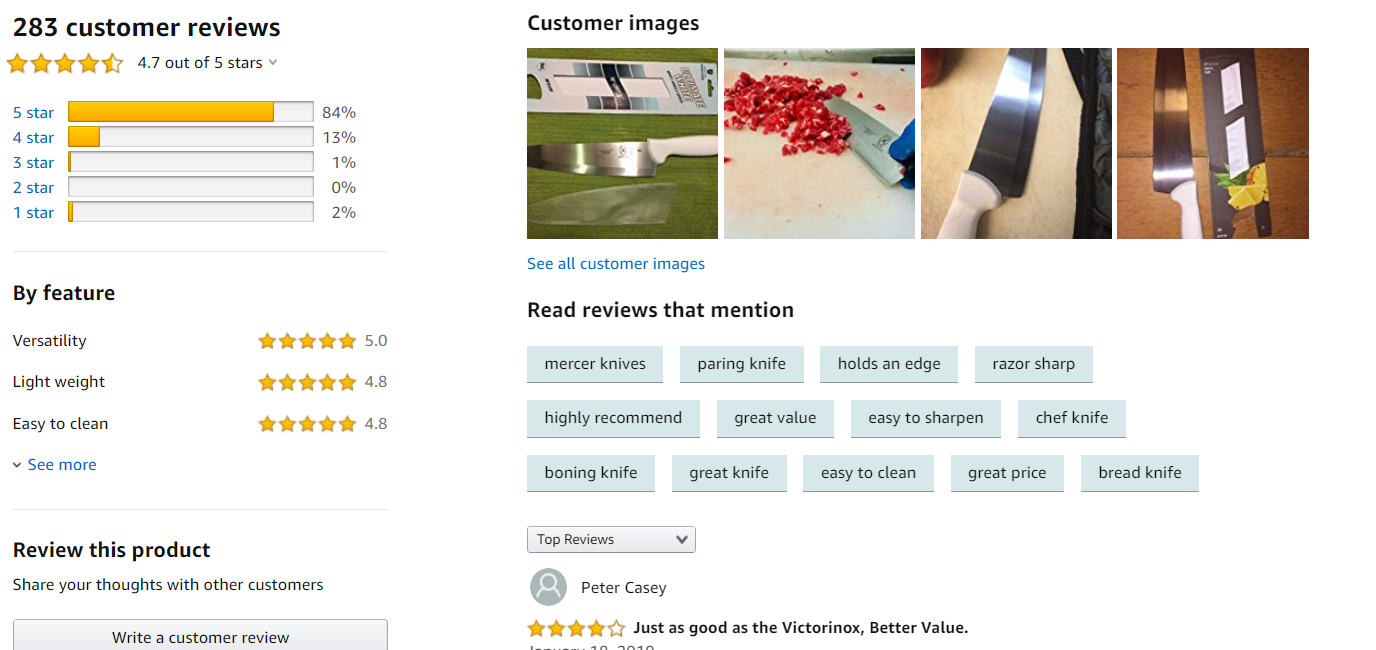
Task: Select the 1 star rating bar
Action: [x=190, y=212]
